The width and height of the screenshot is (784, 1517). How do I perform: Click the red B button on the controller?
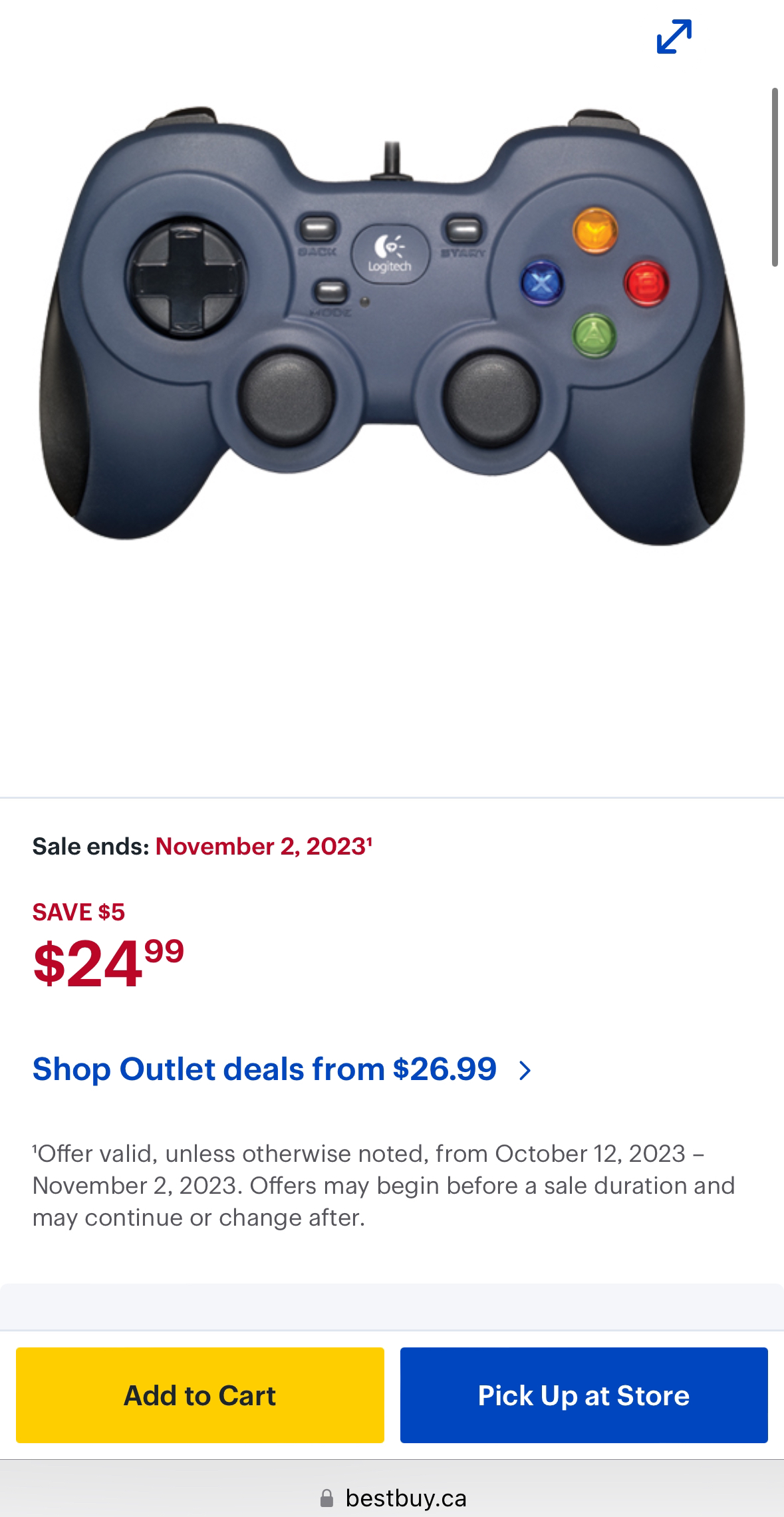pos(646,283)
